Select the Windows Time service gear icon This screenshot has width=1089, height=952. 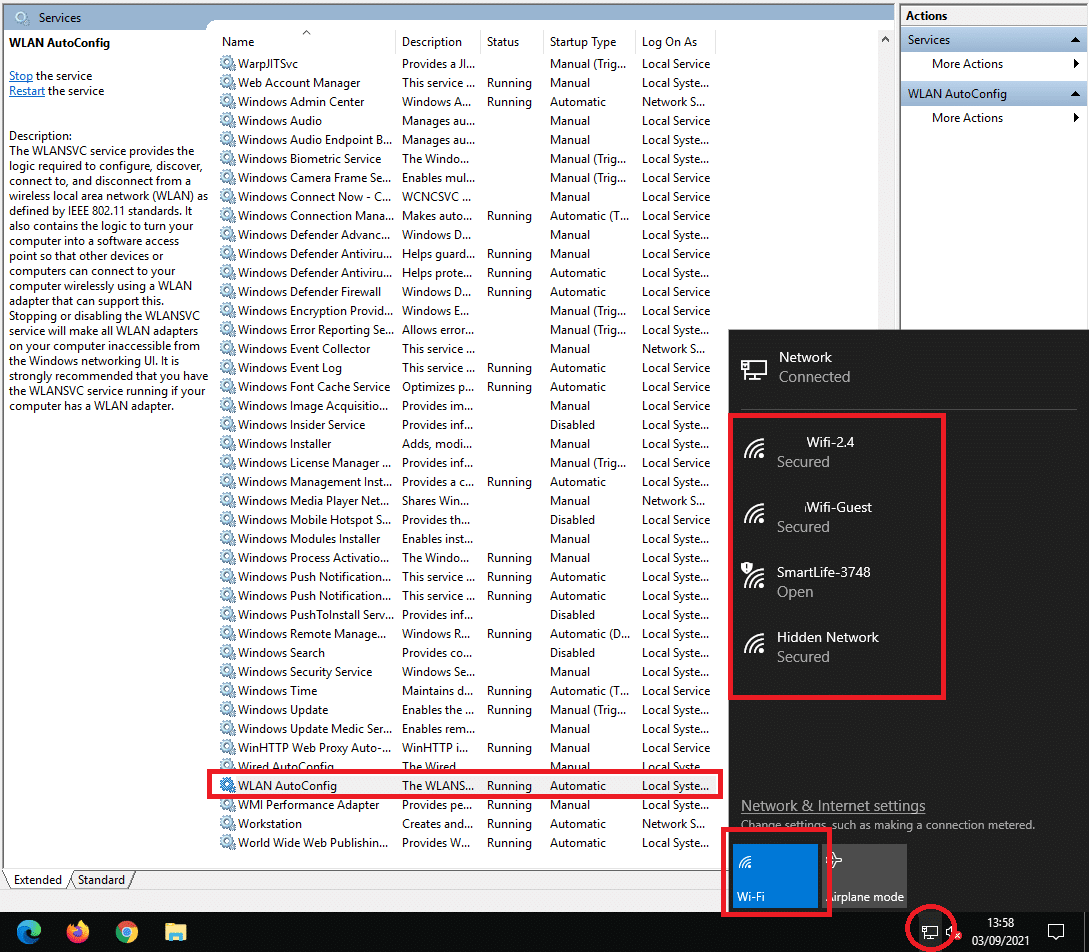(228, 691)
